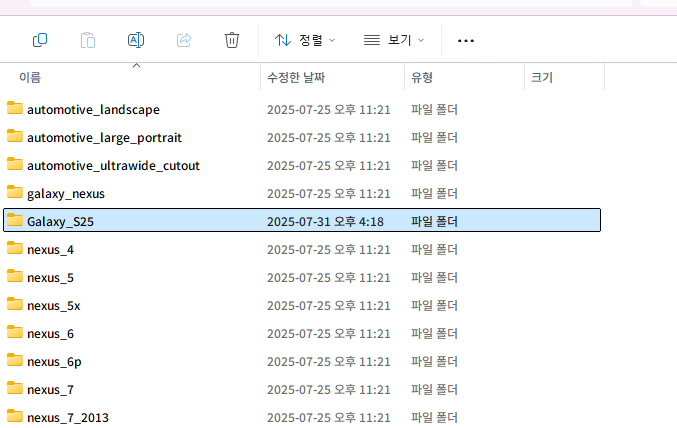This screenshot has height=428, width=677.
Task: Click folder icon of nexus_6p
Action: 15,361
